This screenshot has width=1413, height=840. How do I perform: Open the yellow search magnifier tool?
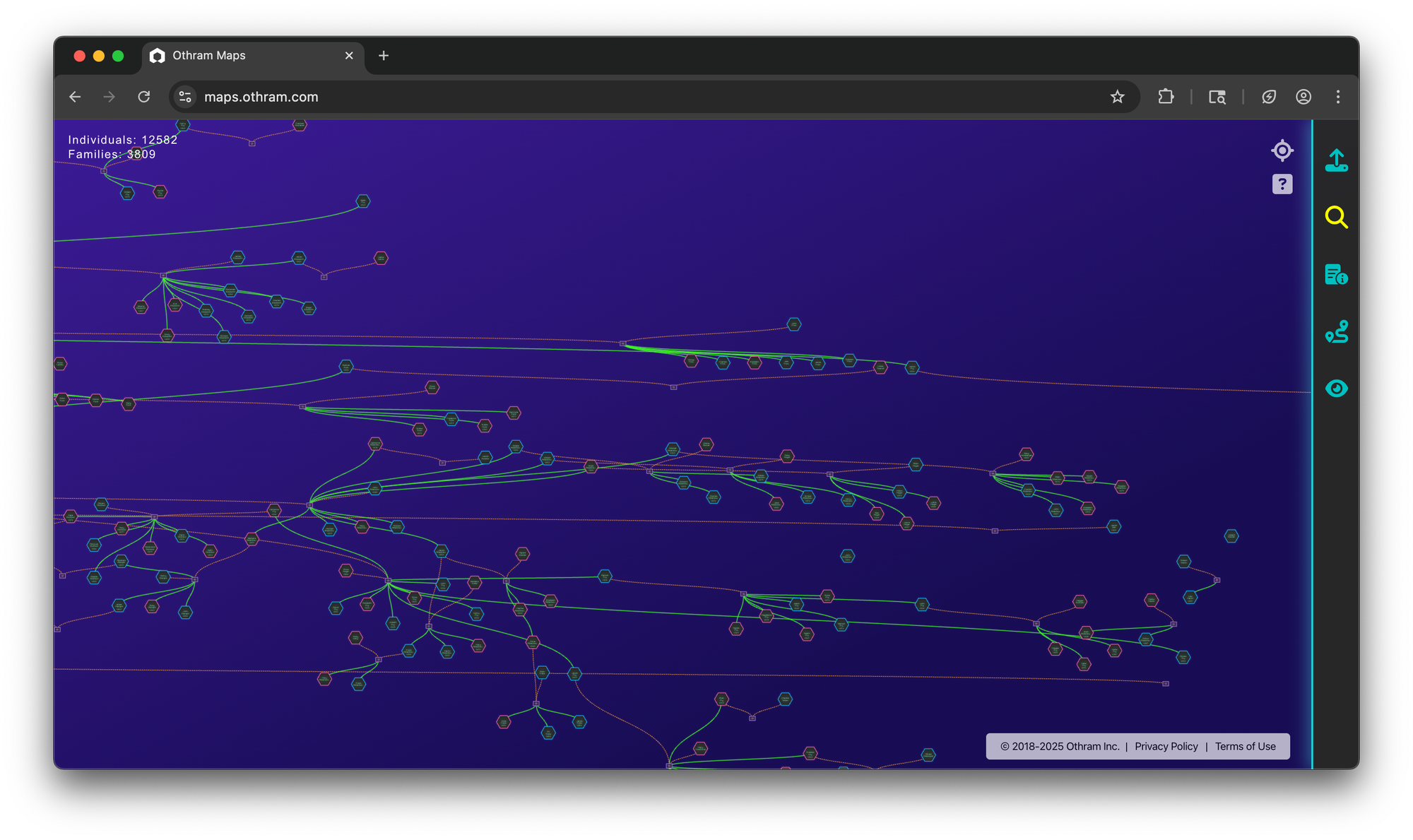click(1336, 217)
